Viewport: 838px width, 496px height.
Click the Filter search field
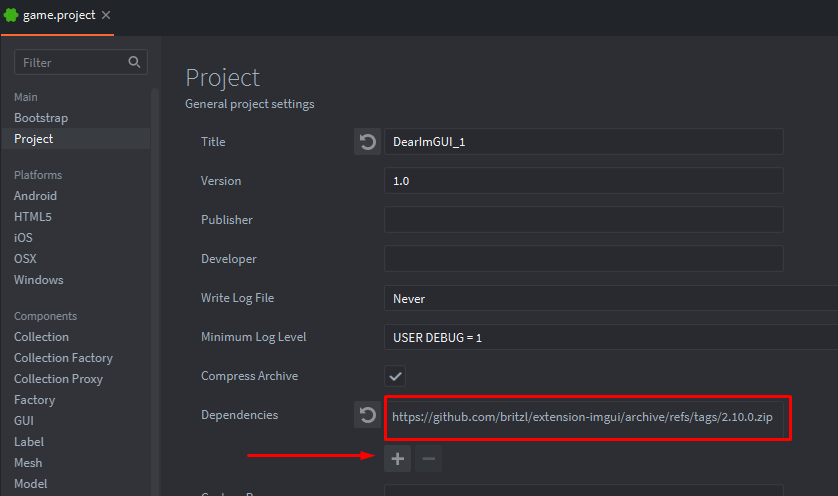(x=72, y=62)
